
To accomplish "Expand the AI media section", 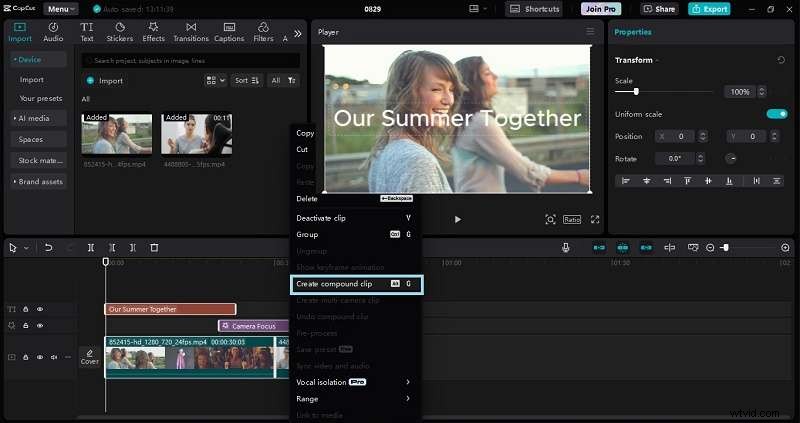I will (x=38, y=118).
